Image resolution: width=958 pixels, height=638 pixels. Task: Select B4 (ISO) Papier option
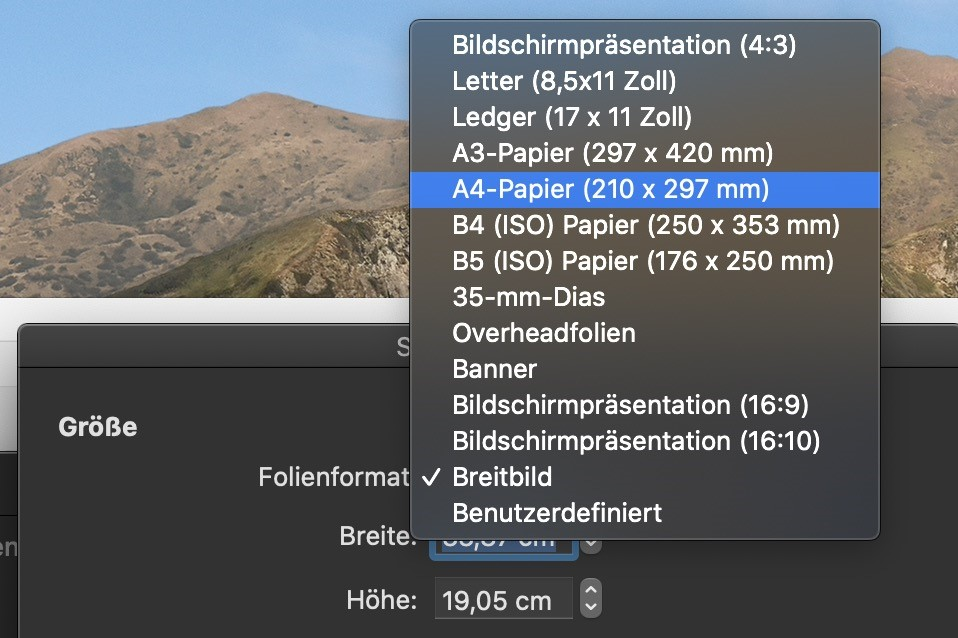point(645,225)
